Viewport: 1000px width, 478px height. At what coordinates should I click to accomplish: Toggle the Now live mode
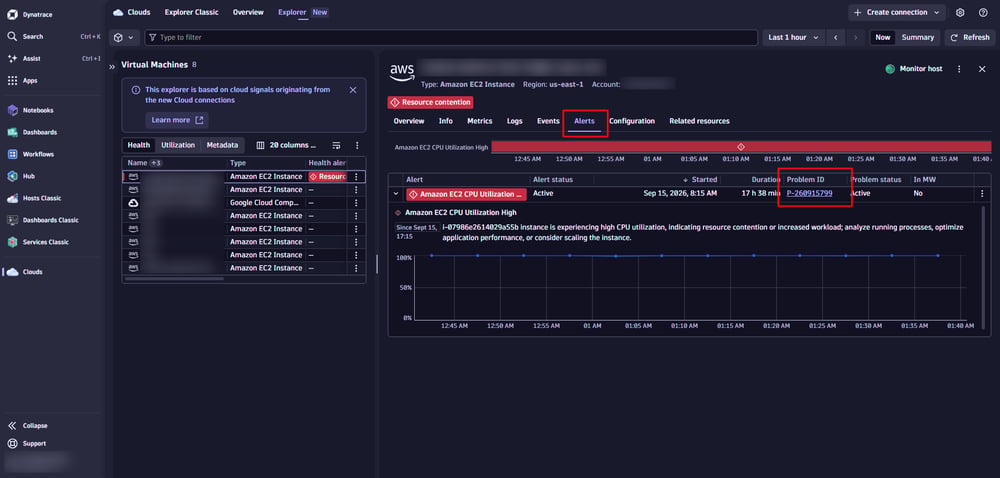pos(883,38)
